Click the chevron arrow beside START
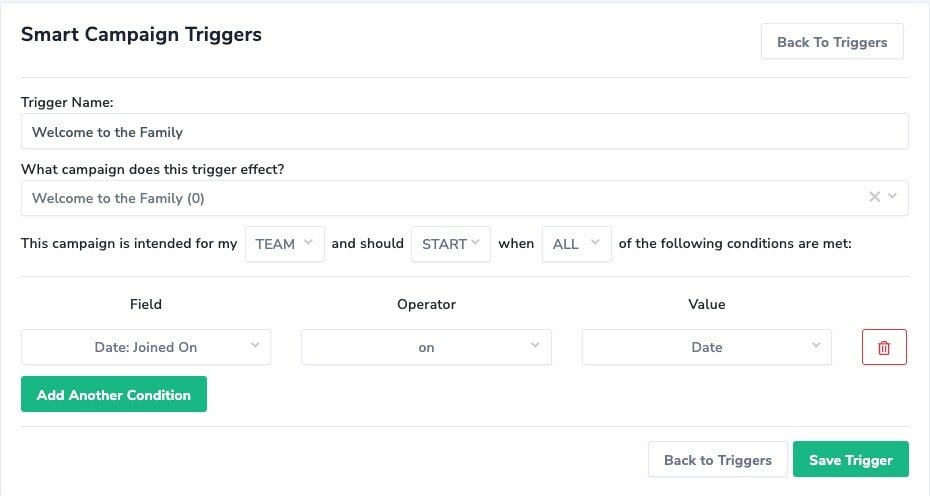This screenshot has height=496, width=930. (x=475, y=242)
